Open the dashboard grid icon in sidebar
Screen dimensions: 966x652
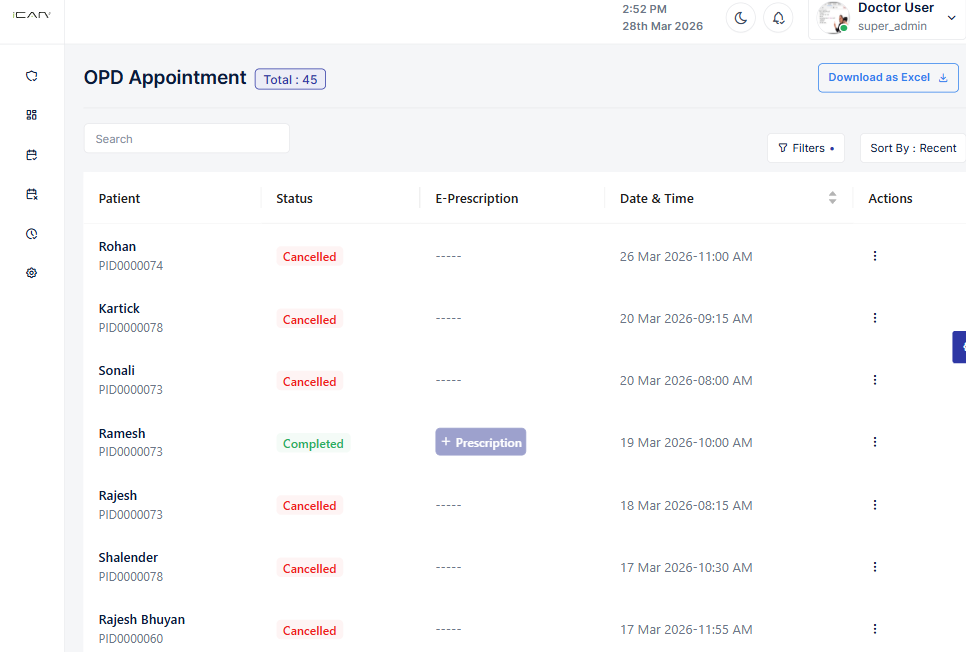(31, 115)
